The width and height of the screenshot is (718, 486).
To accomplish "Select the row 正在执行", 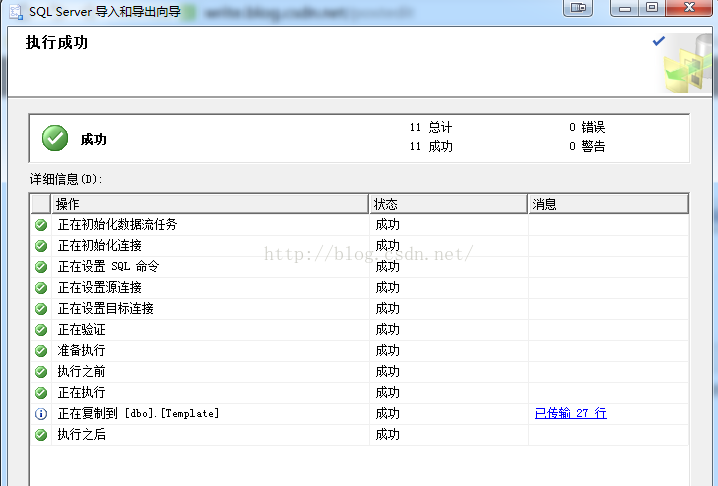I will click(x=359, y=393).
